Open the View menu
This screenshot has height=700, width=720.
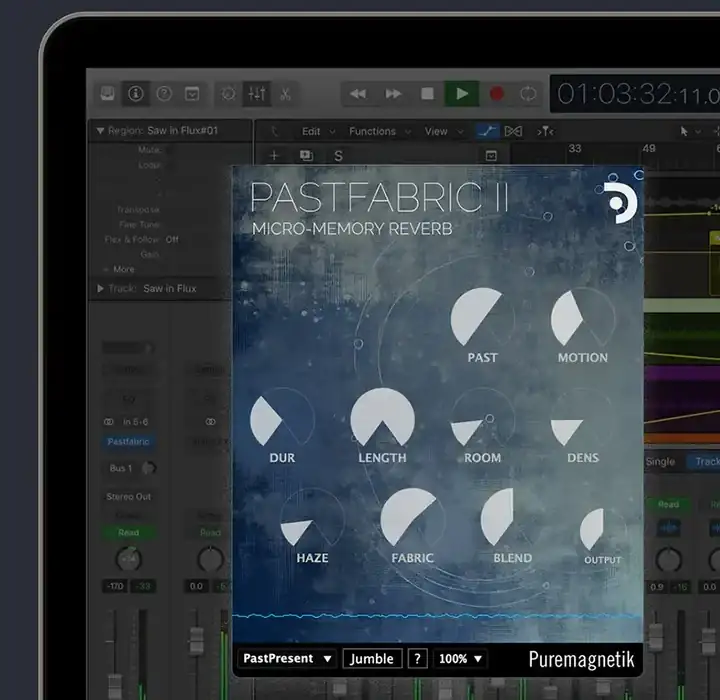(x=443, y=132)
